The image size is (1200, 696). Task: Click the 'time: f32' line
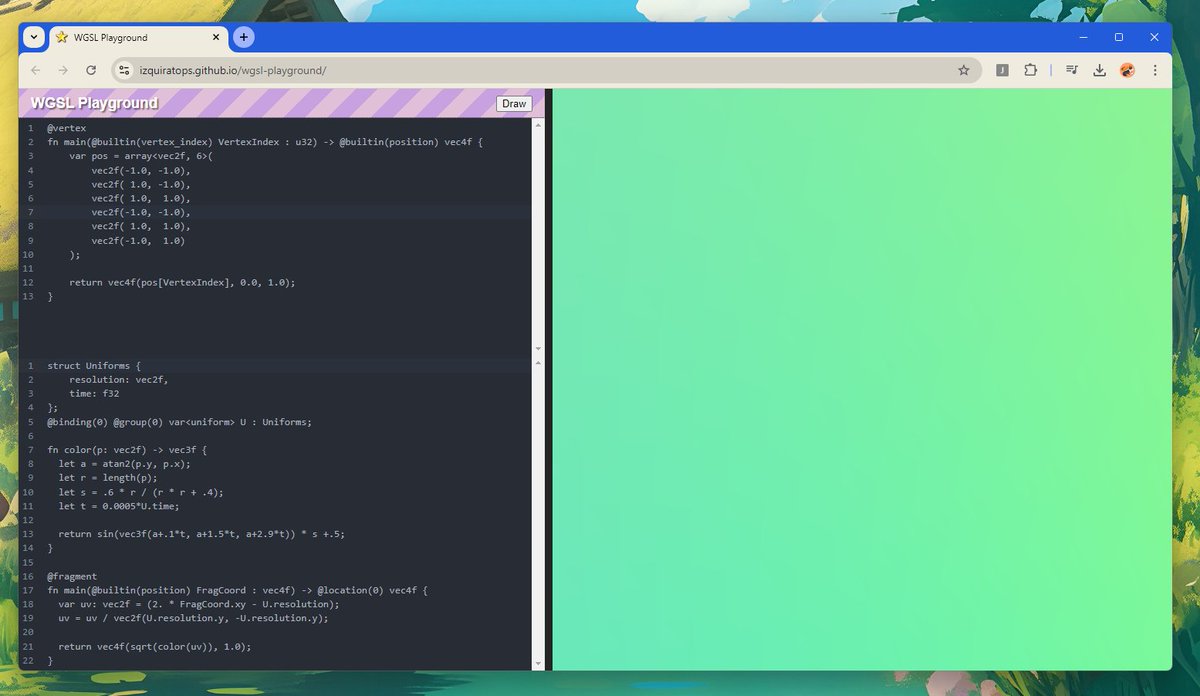pyautogui.click(x=93, y=394)
